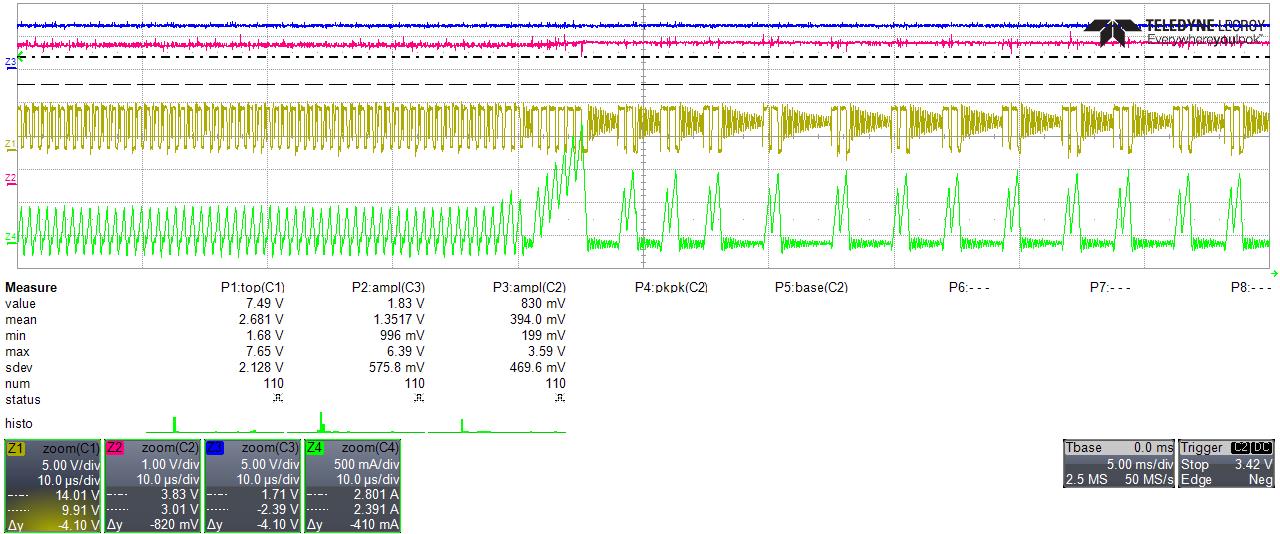Click the P2 mean 1.3517 V
This screenshot has width=1280, height=534.
(398, 320)
